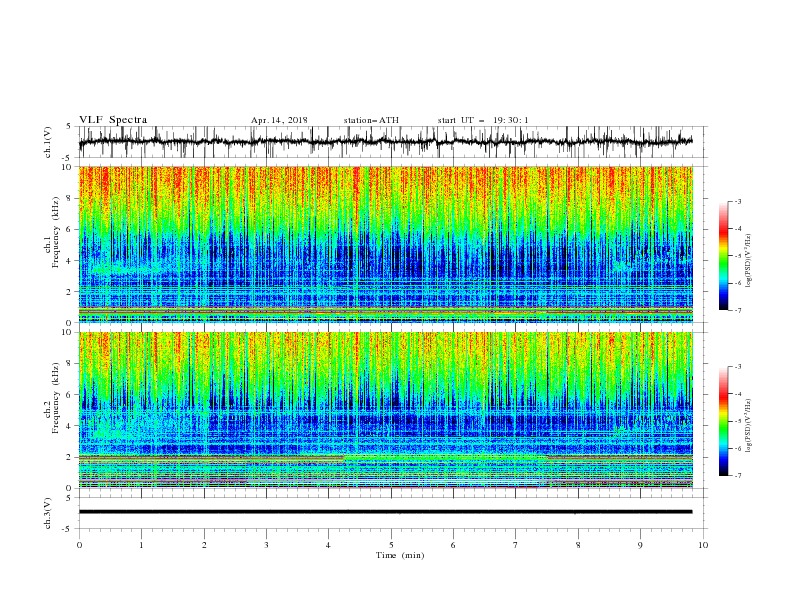The width and height of the screenshot is (792, 612).
Task: Click the ch.2 spectrogram color bar
Action: coord(723,421)
